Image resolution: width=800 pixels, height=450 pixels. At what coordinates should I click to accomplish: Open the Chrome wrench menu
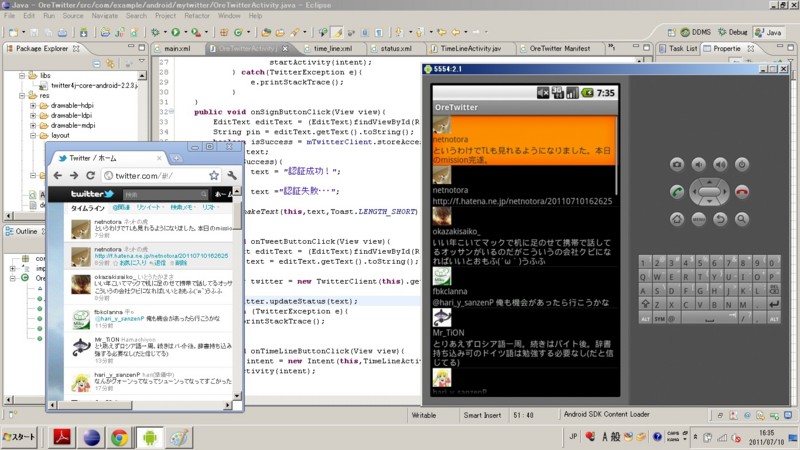tap(232, 176)
